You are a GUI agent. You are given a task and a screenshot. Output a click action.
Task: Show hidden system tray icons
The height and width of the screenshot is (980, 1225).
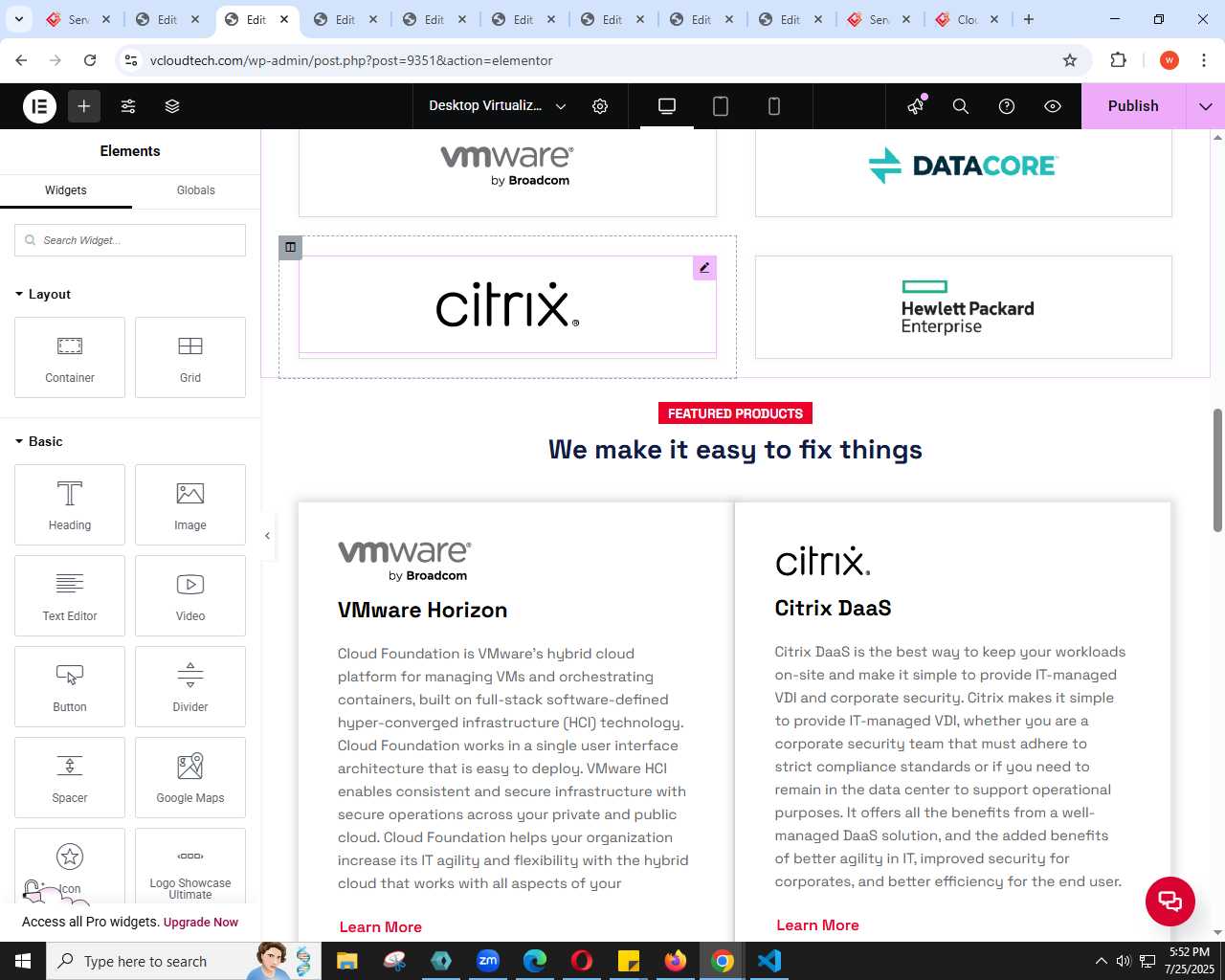click(x=1101, y=961)
